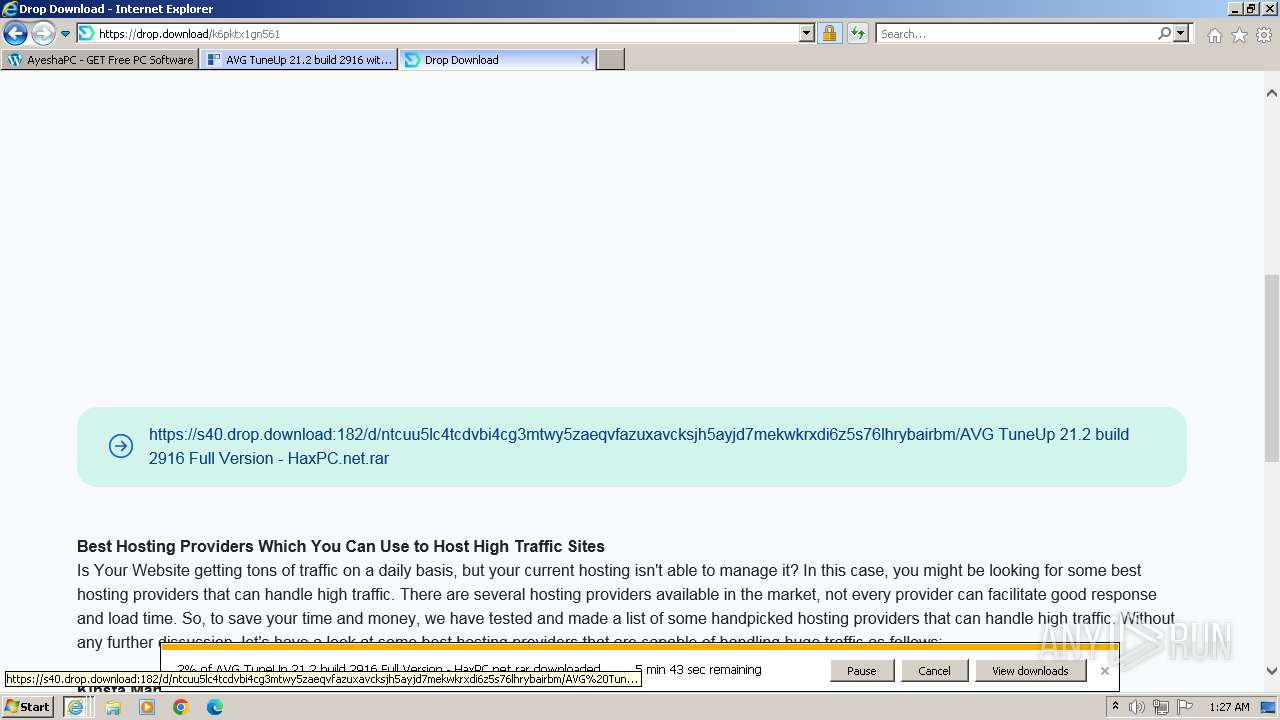Open the Action Center flag icon

tap(1183, 707)
